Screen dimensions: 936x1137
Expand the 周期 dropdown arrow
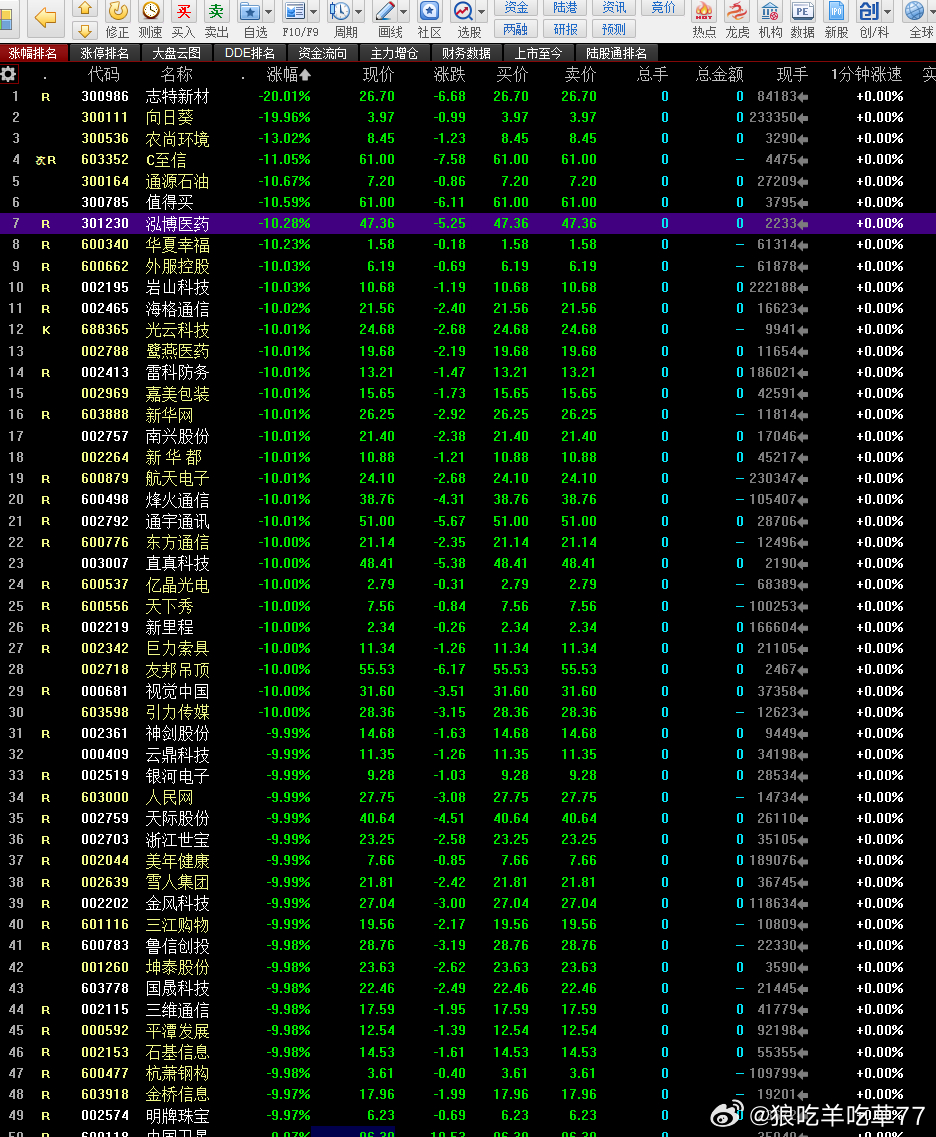(x=358, y=12)
